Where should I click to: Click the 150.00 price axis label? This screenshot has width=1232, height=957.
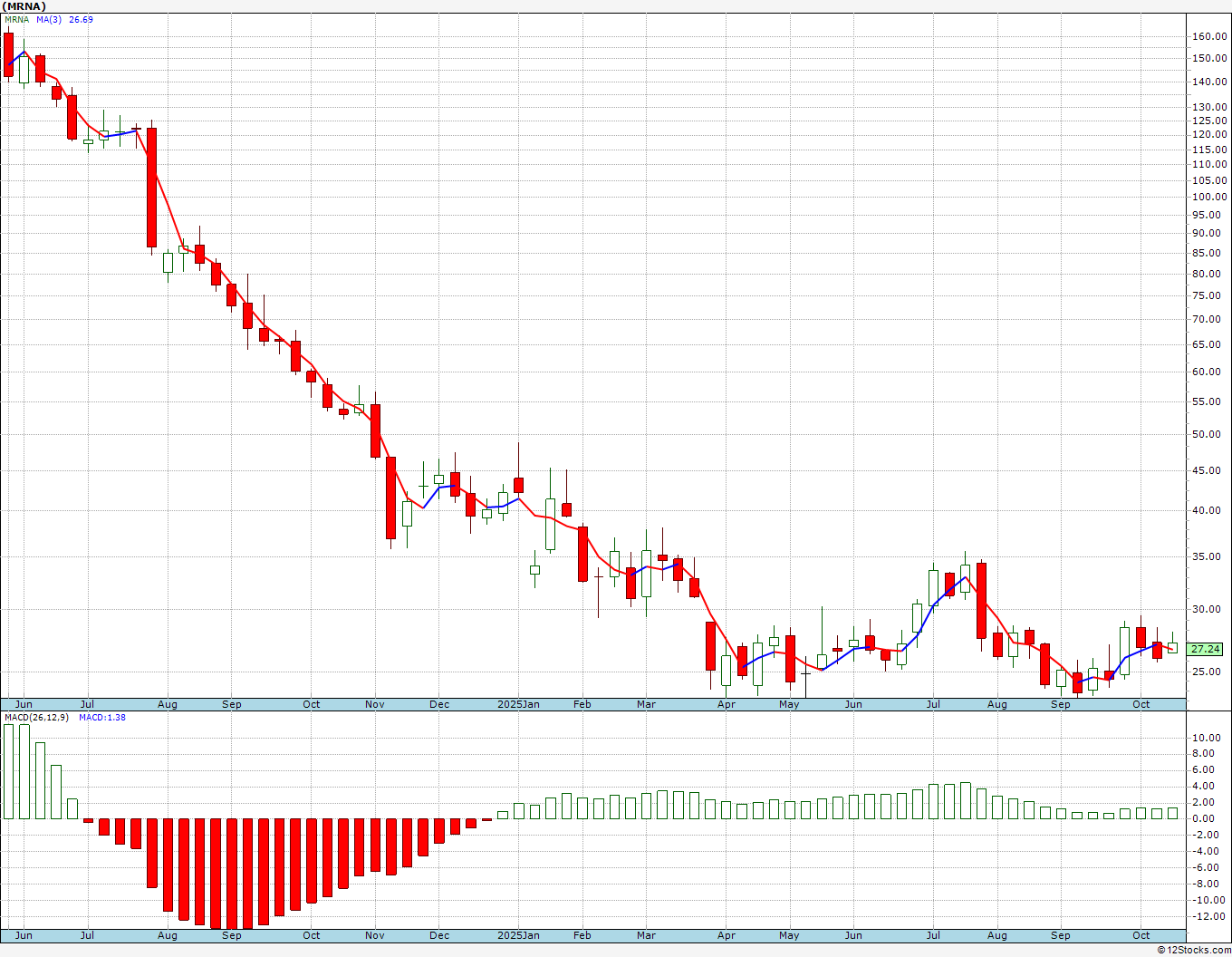pyautogui.click(x=1209, y=58)
